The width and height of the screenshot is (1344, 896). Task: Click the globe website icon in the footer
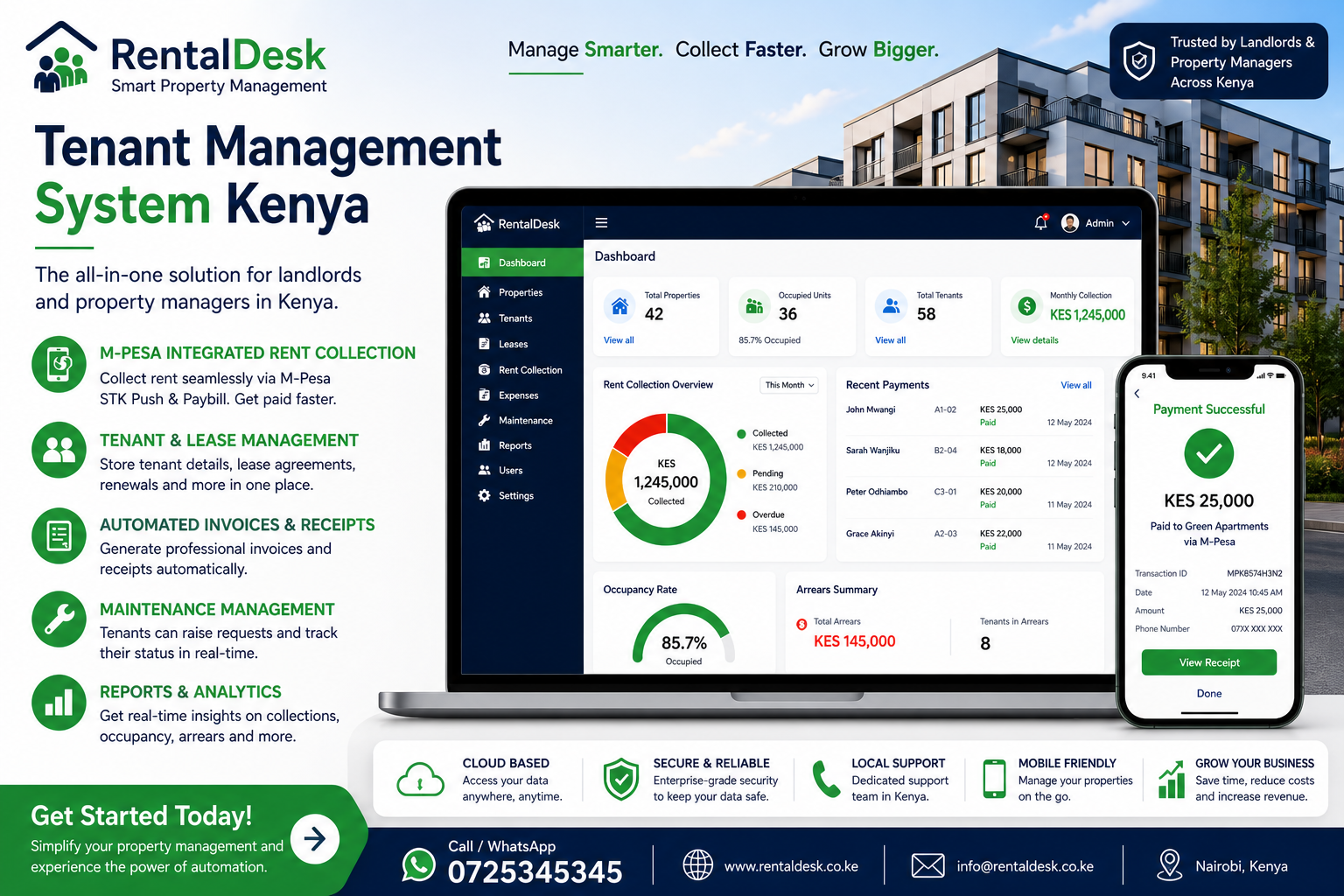click(697, 864)
